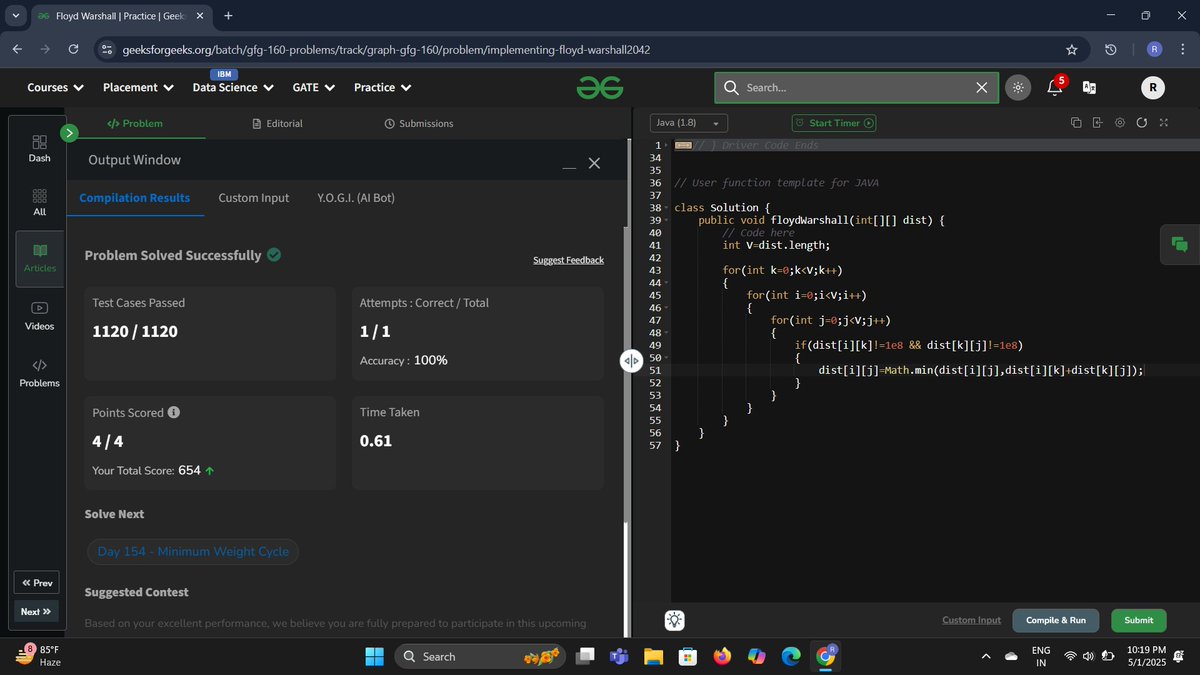The height and width of the screenshot is (675, 1200).
Task: Click the Start Timer button
Action: point(834,123)
